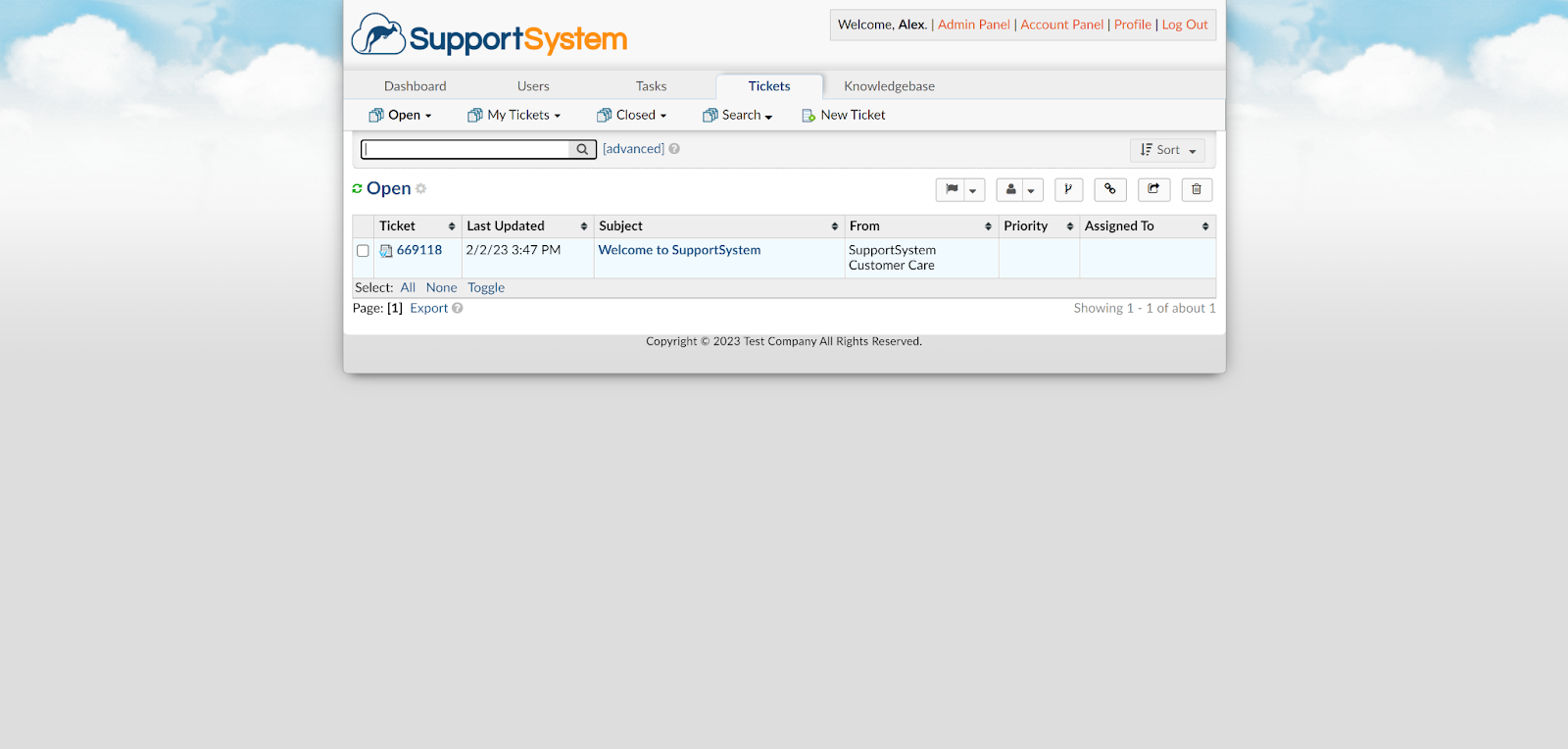Click the magnifier search button
The height and width of the screenshot is (749, 1568).
click(x=582, y=149)
